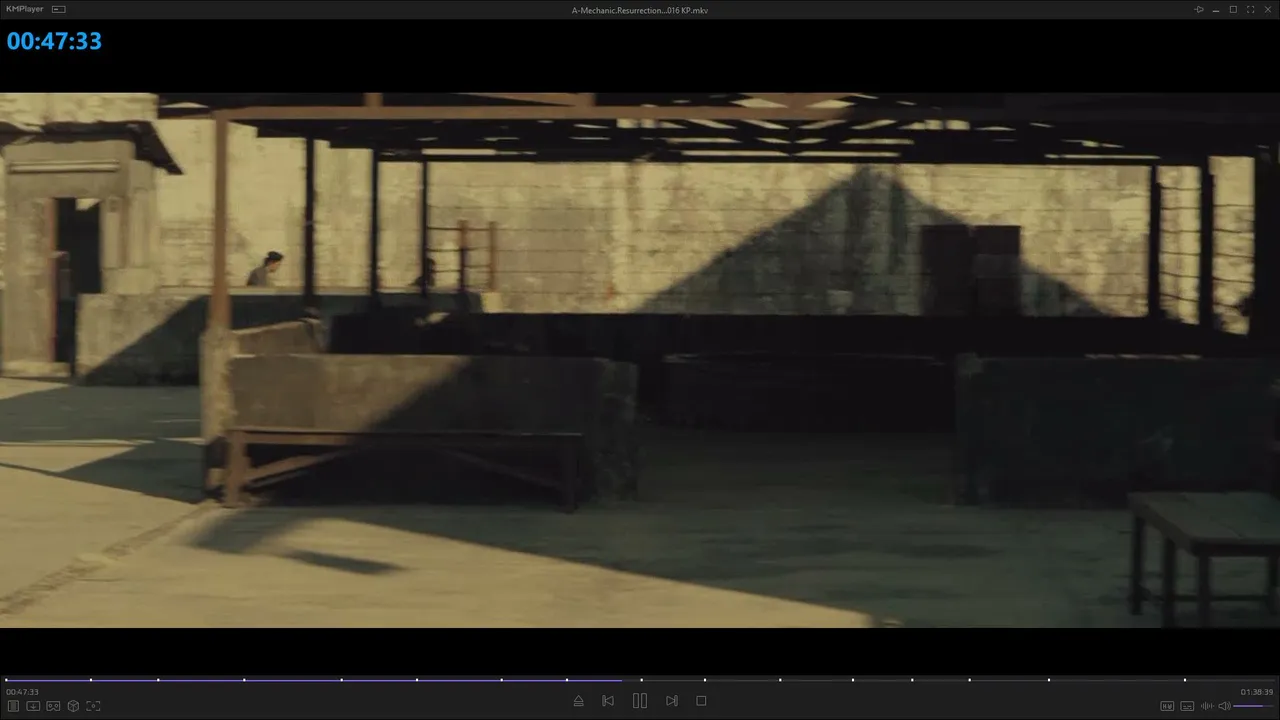Click the screen capture focus icon
The height and width of the screenshot is (720, 1280).
[x=93, y=706]
